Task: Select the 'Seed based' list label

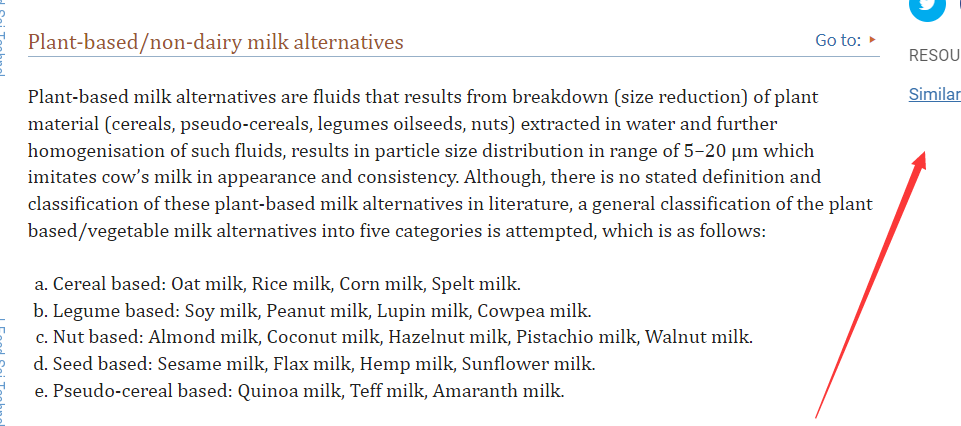Action: pos(104,364)
